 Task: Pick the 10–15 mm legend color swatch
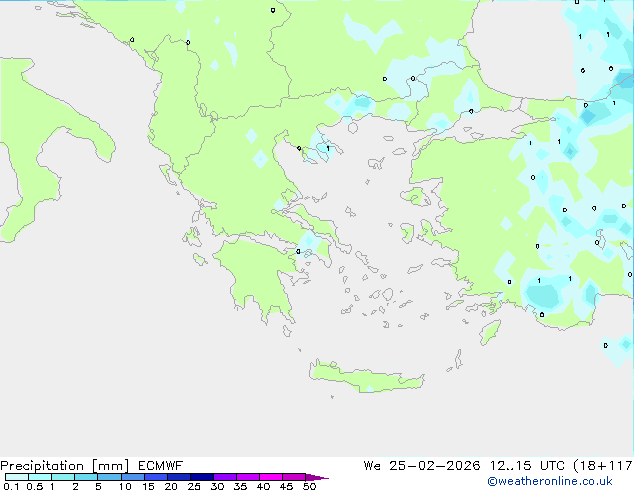pyautogui.click(x=132, y=477)
